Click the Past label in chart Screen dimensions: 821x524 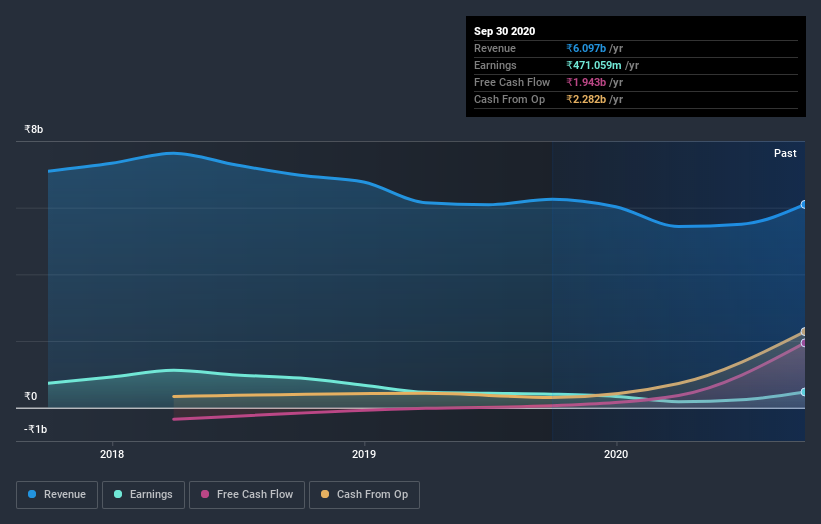[x=785, y=153]
